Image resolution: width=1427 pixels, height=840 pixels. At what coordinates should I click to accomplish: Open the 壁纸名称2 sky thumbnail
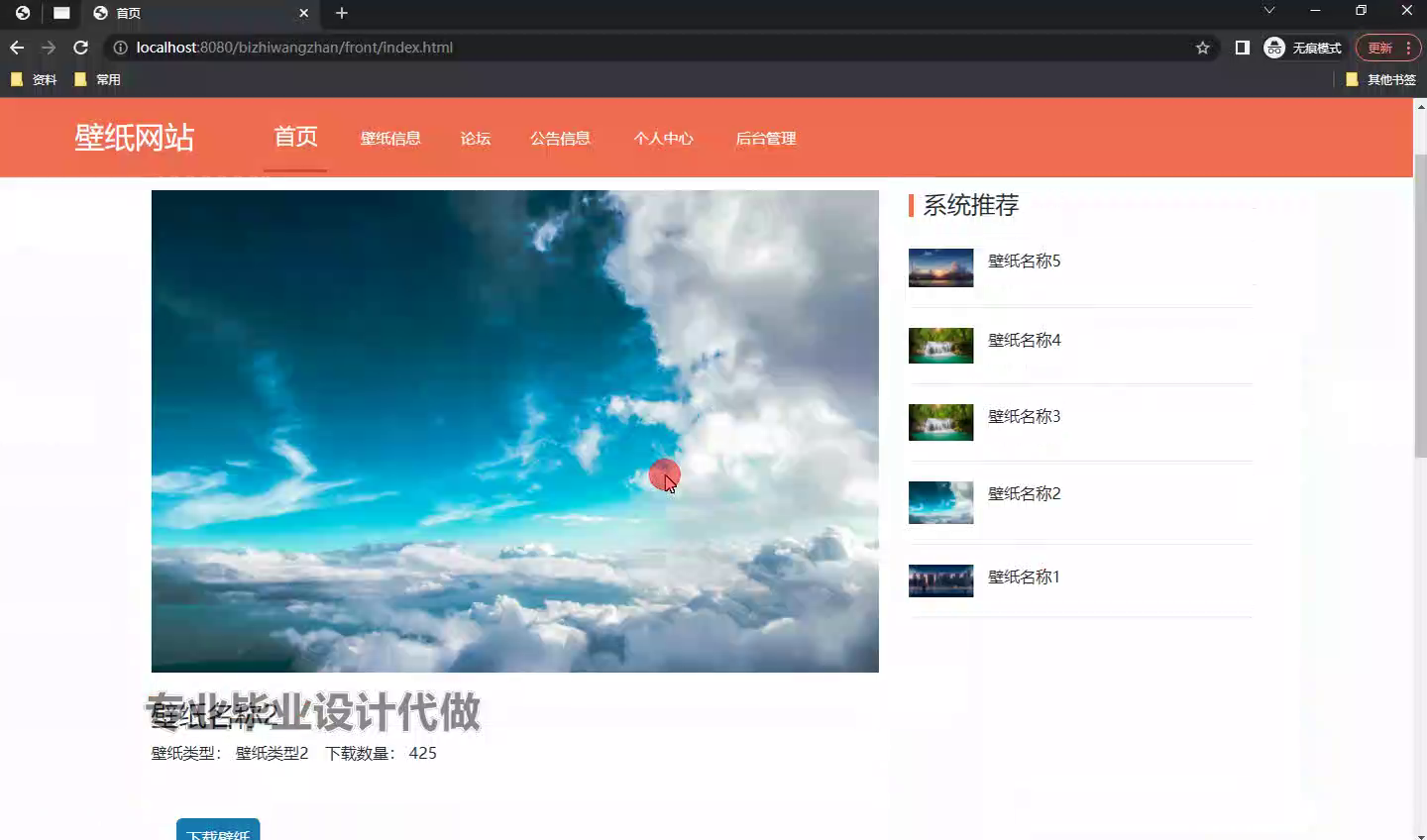[x=941, y=502]
